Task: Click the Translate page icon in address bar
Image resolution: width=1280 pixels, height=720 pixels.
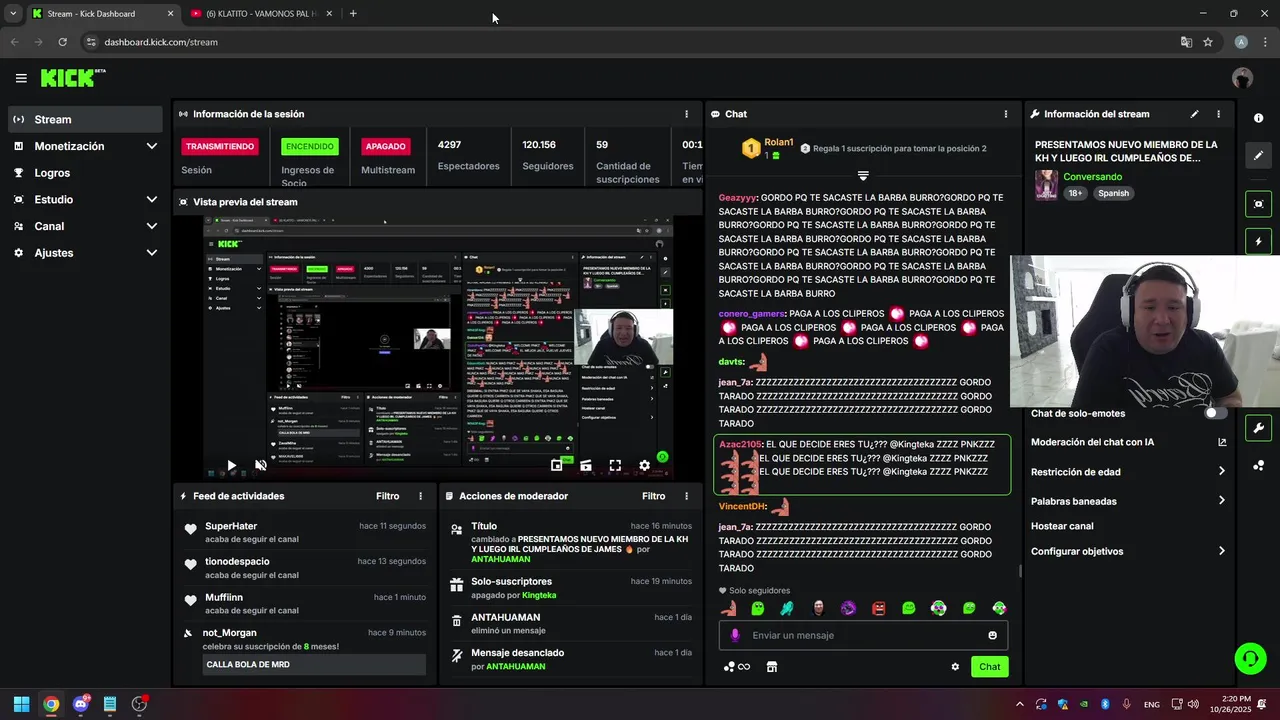Action: coord(1186,42)
